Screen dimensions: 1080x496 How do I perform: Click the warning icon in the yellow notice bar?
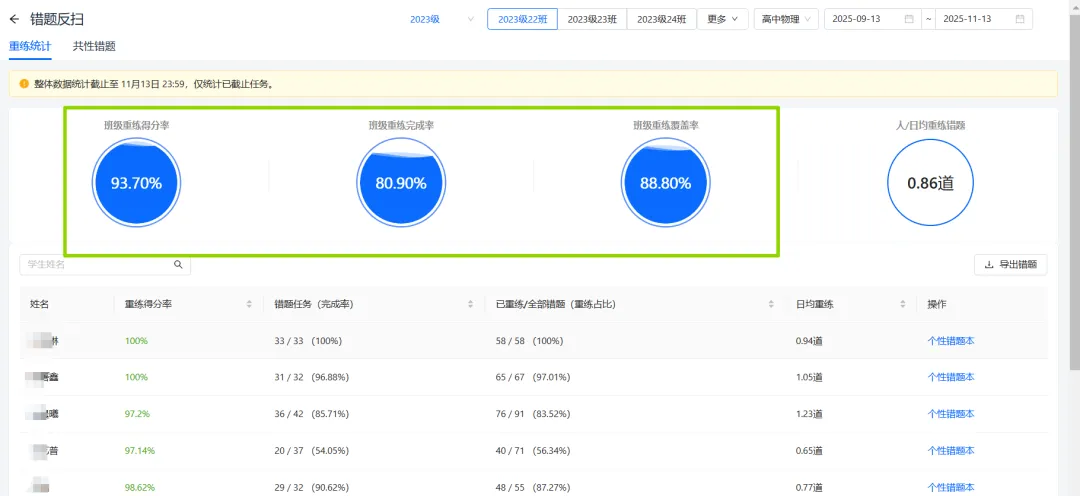pos(24,84)
